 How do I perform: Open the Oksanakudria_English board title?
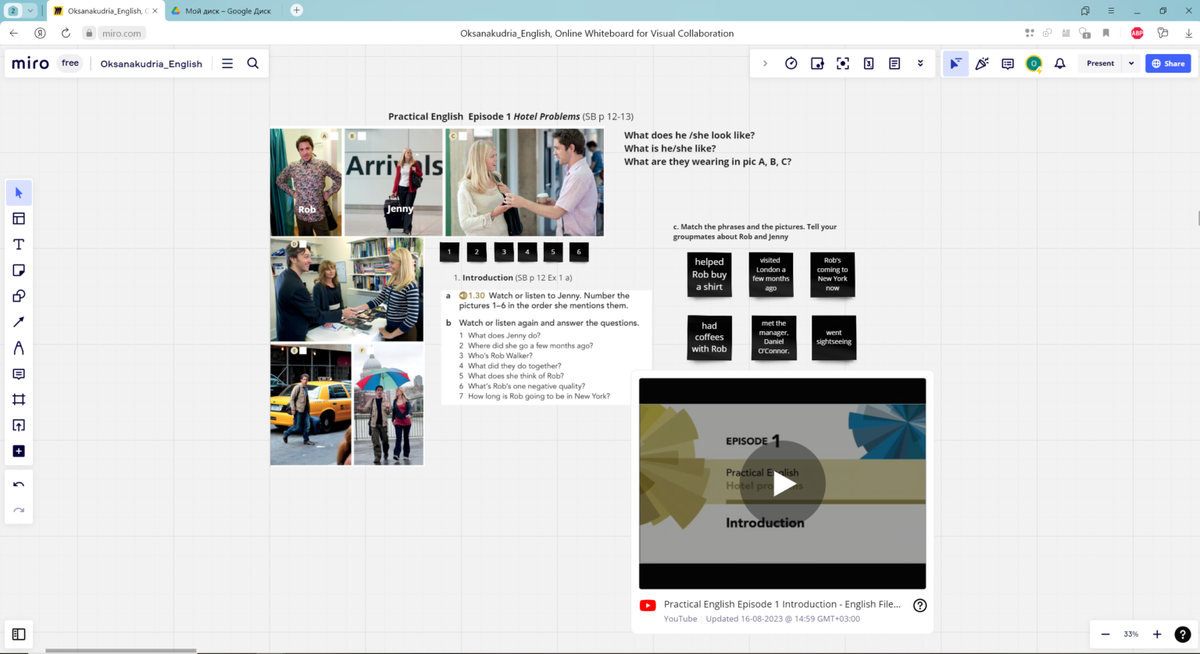pos(151,63)
